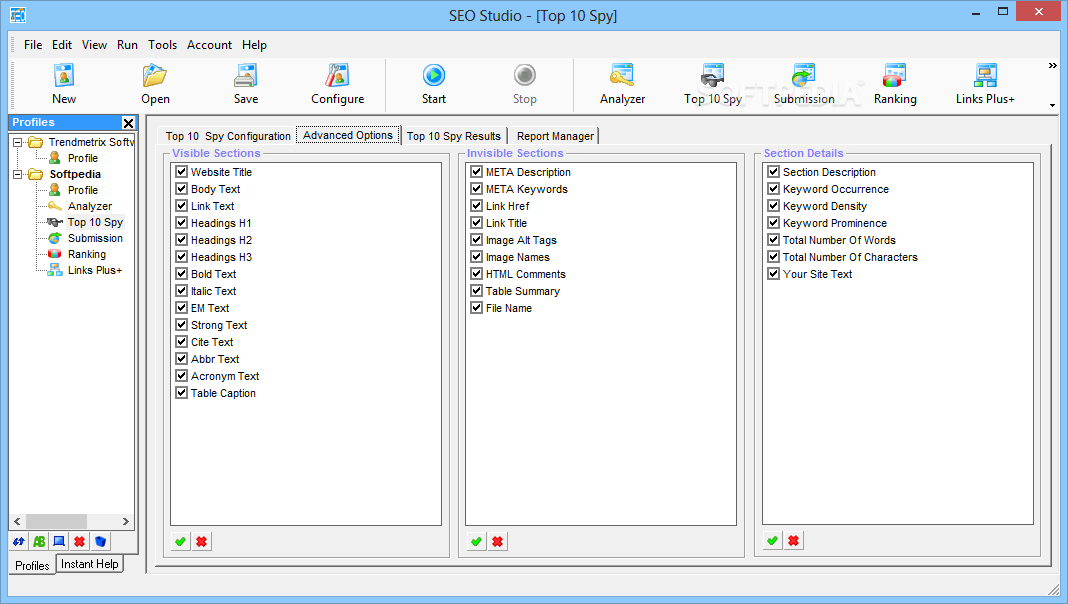Select Ranking in the profiles tree
This screenshot has height=604, width=1068.
(87, 254)
